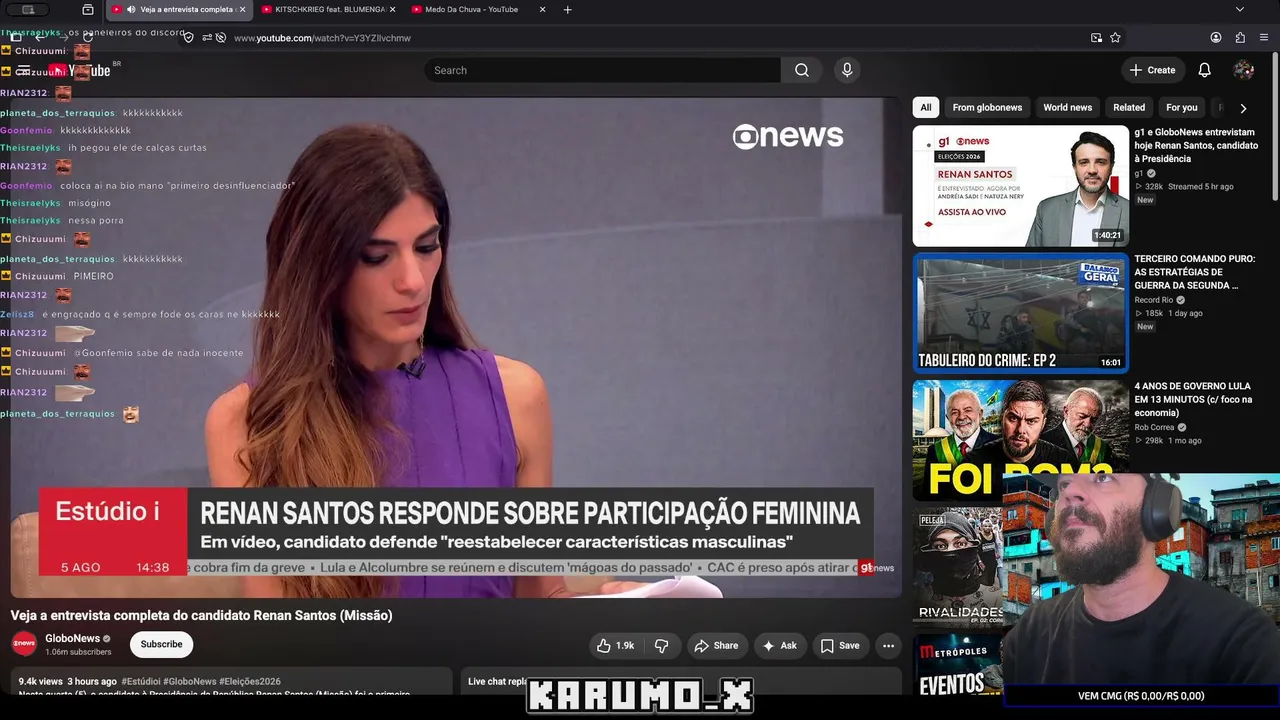Open more actions ellipsis below video
The width and height of the screenshot is (1280, 720).
pos(888,646)
